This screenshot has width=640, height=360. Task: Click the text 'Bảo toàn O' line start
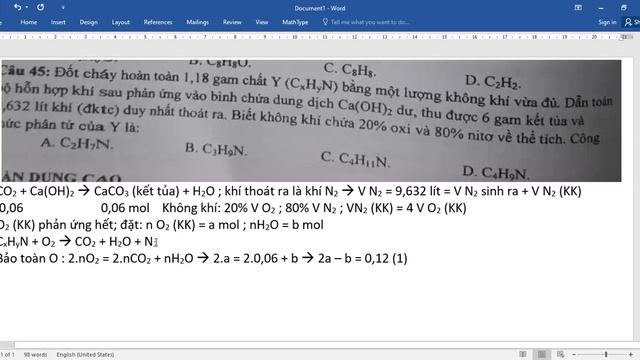pyautogui.click(x=29, y=258)
